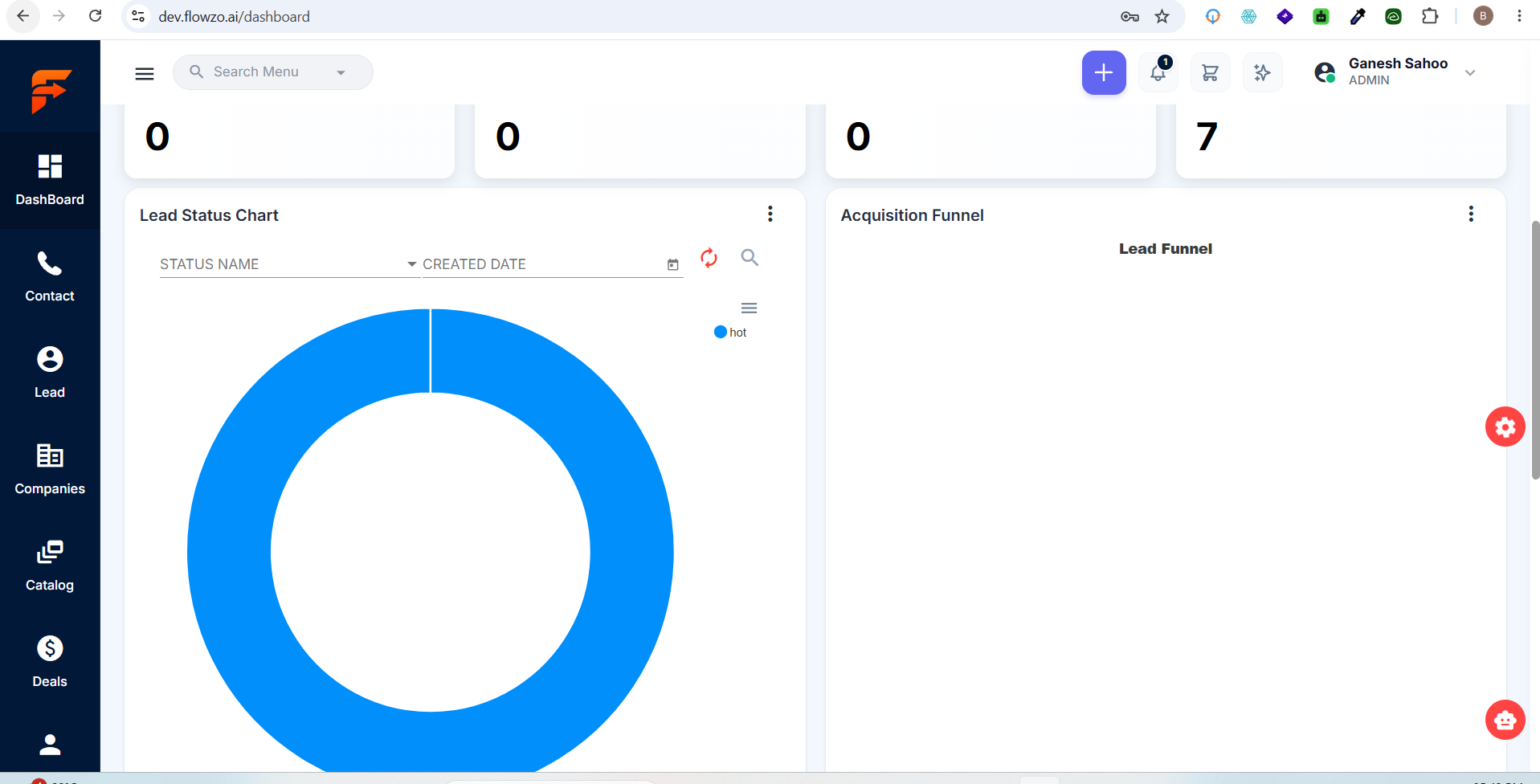
Task: Click the password key icon in address bar
Action: click(1129, 16)
